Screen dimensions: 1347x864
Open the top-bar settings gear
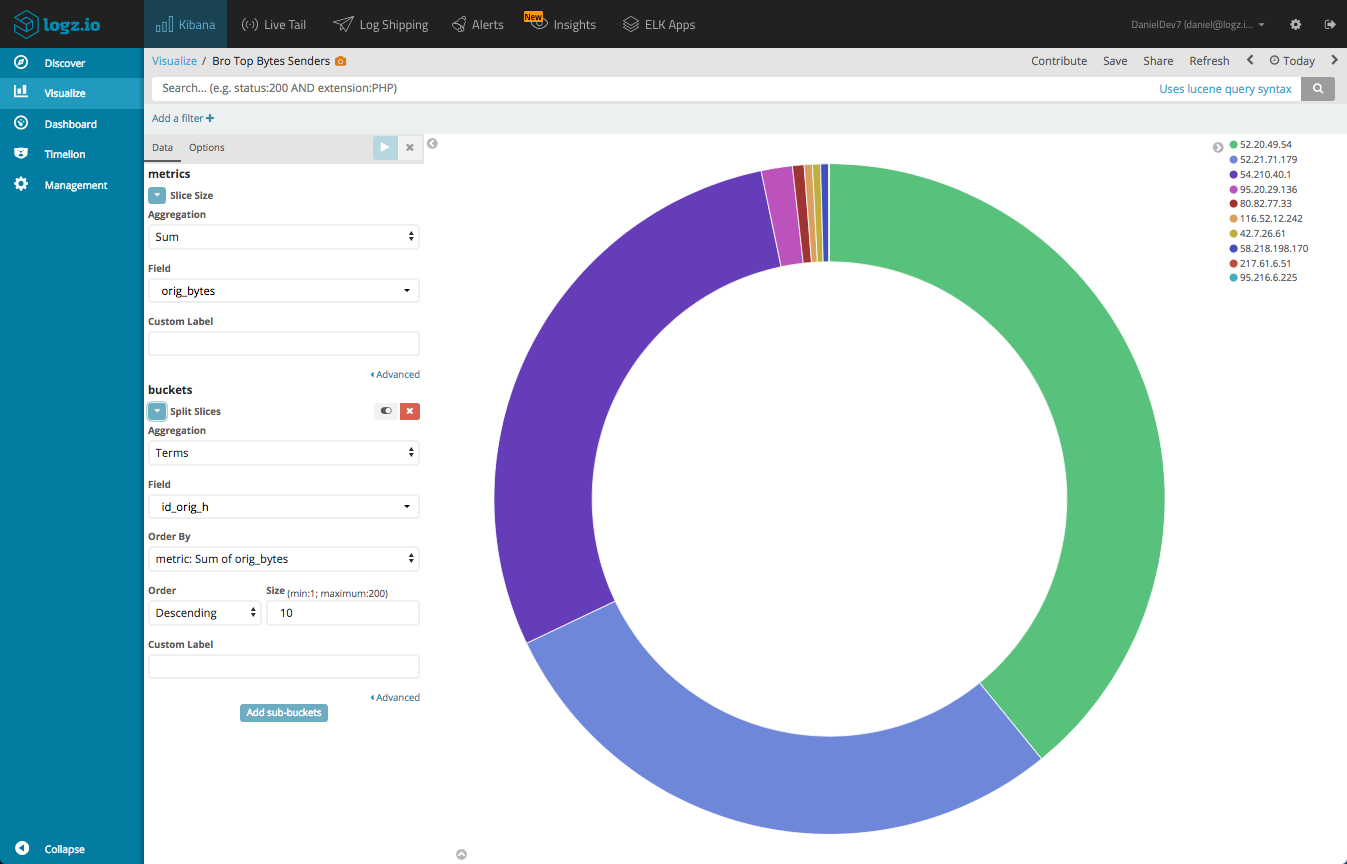coord(1296,24)
